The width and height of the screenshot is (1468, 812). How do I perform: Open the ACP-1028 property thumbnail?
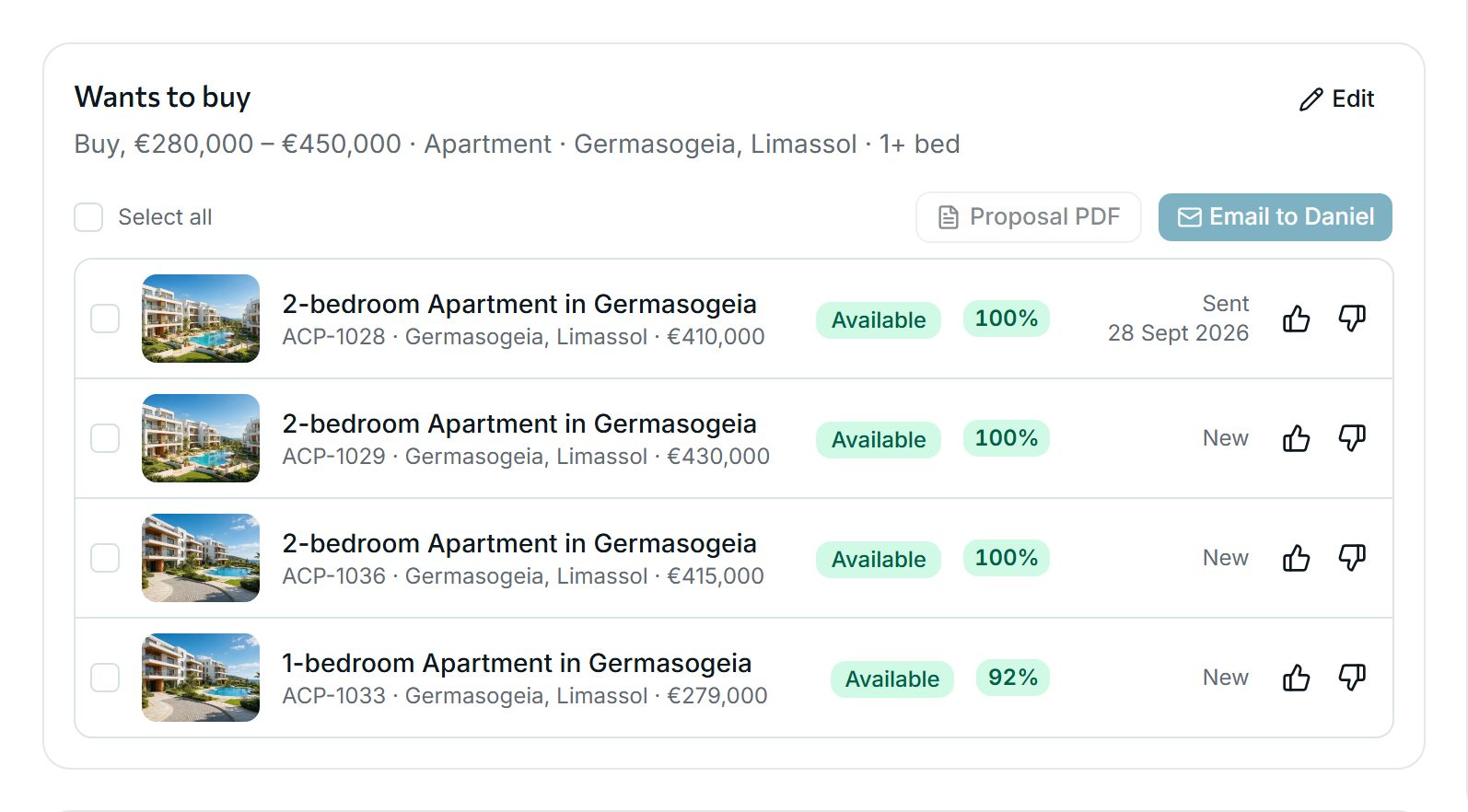(201, 319)
